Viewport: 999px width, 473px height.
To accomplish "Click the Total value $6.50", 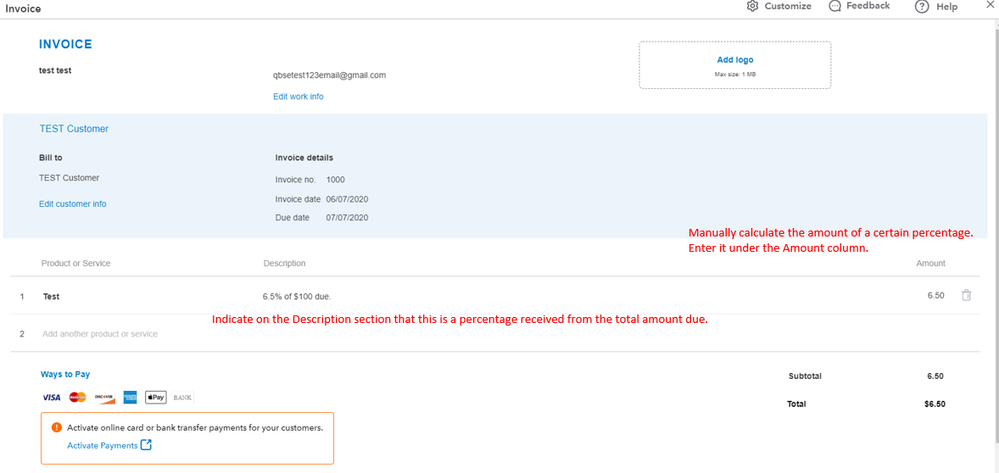I will [x=935, y=404].
